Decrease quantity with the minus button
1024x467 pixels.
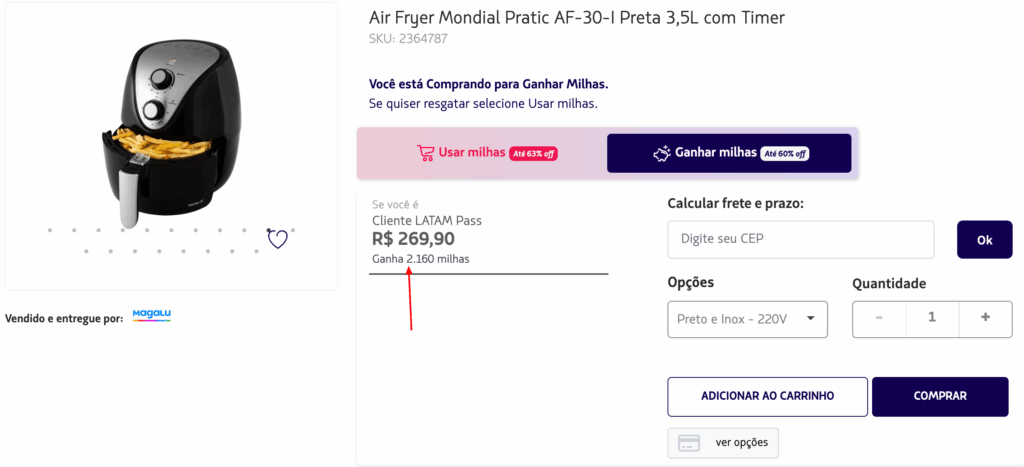[879, 318]
